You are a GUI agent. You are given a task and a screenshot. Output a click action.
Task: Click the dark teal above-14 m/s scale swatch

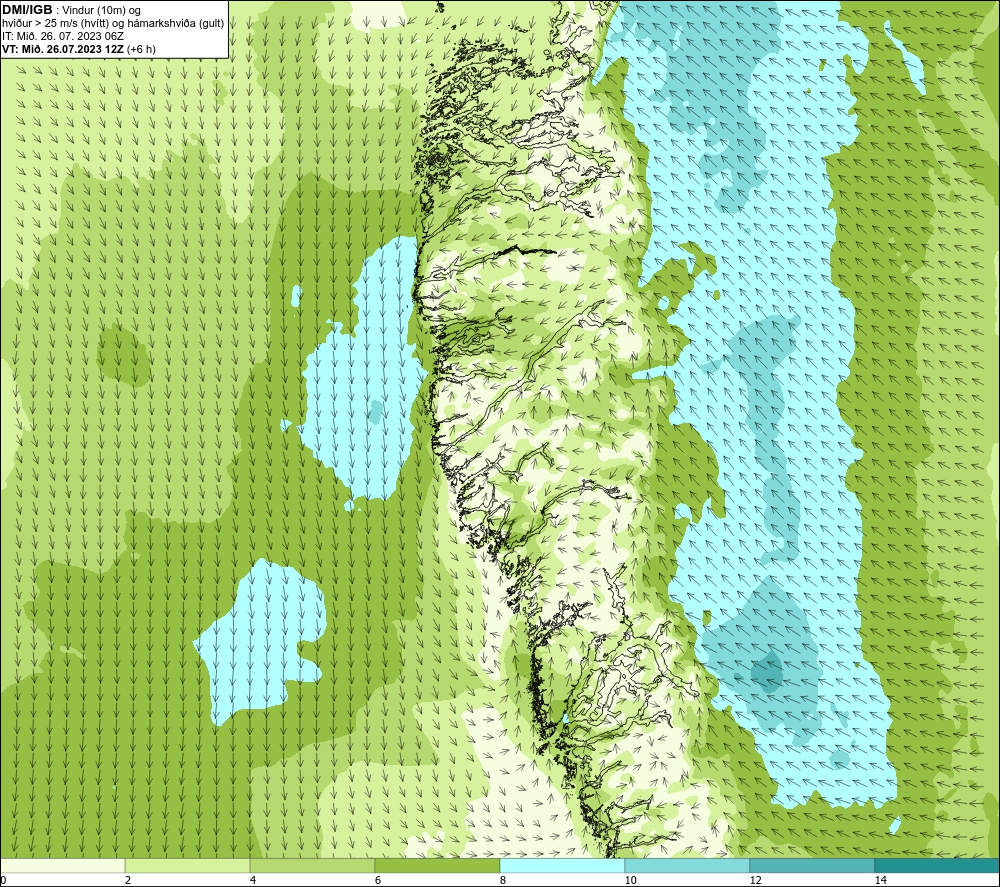tap(938, 865)
